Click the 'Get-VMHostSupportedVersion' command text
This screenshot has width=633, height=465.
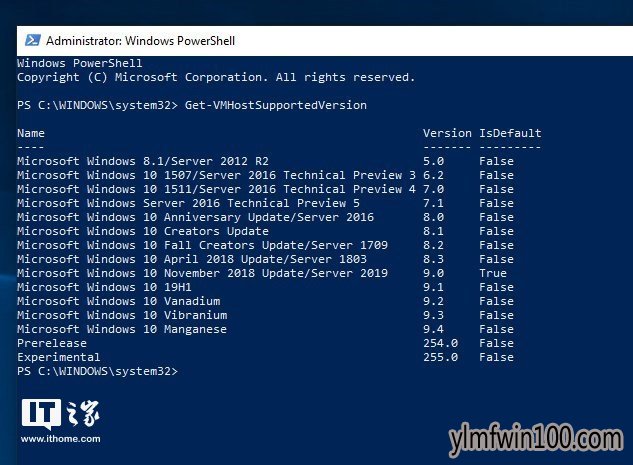[276, 105]
